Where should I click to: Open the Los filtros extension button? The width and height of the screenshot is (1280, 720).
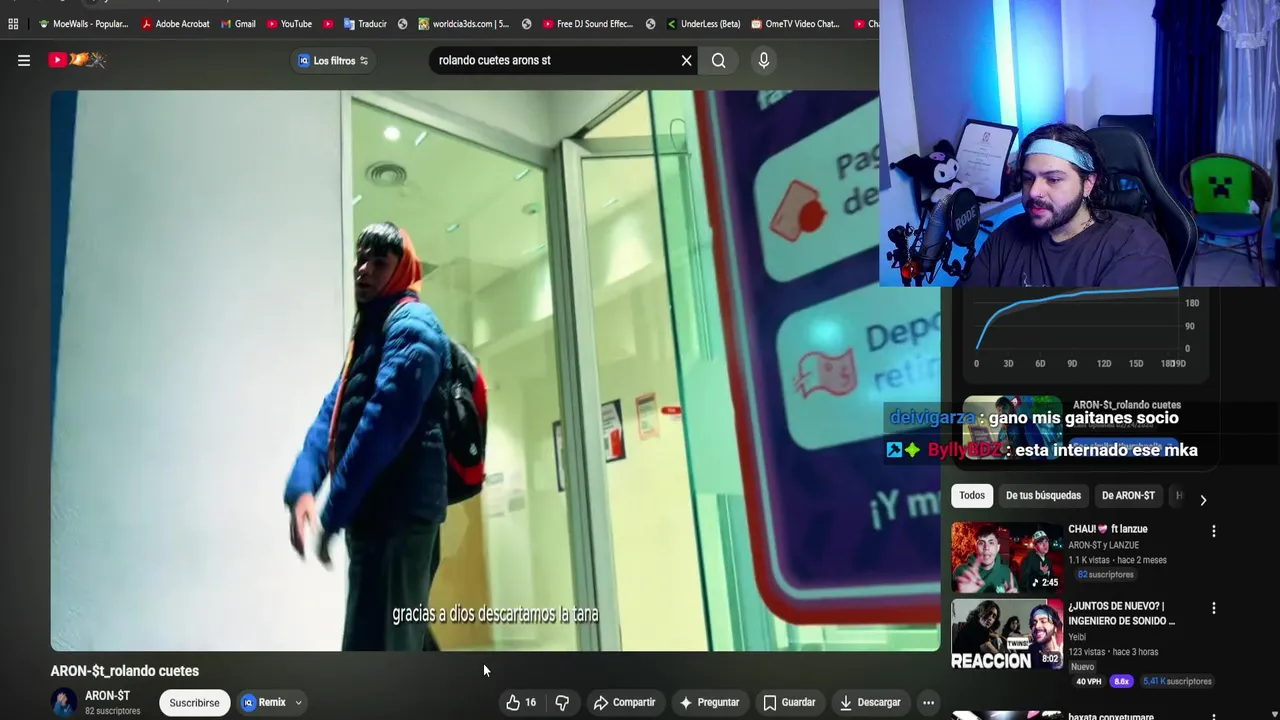tap(333, 61)
